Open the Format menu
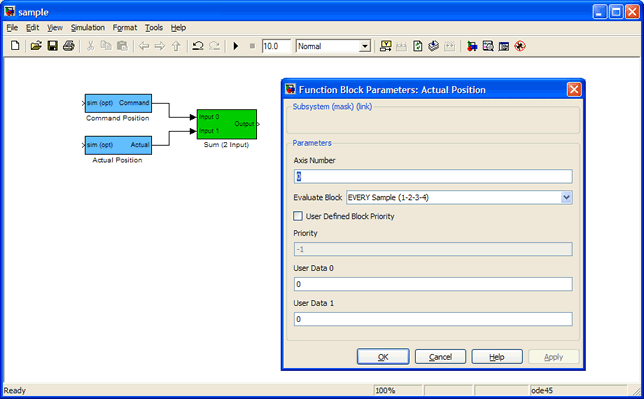644x399 pixels. pyautogui.click(x=125, y=28)
